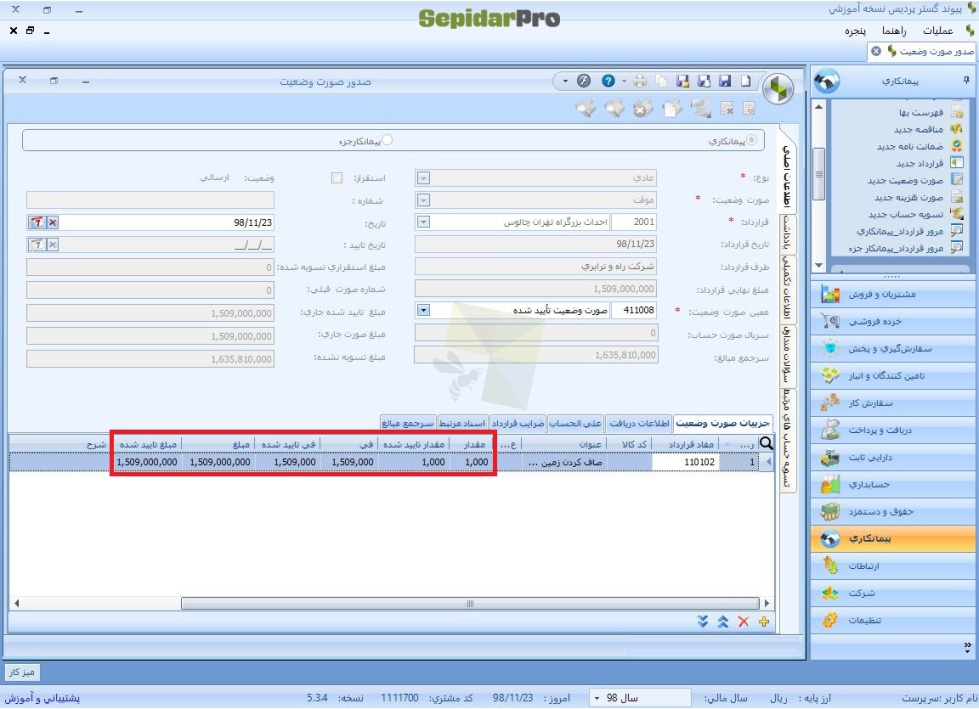The width and height of the screenshot is (979, 709).
Task: Open the راهنما menu
Action: tap(894, 31)
